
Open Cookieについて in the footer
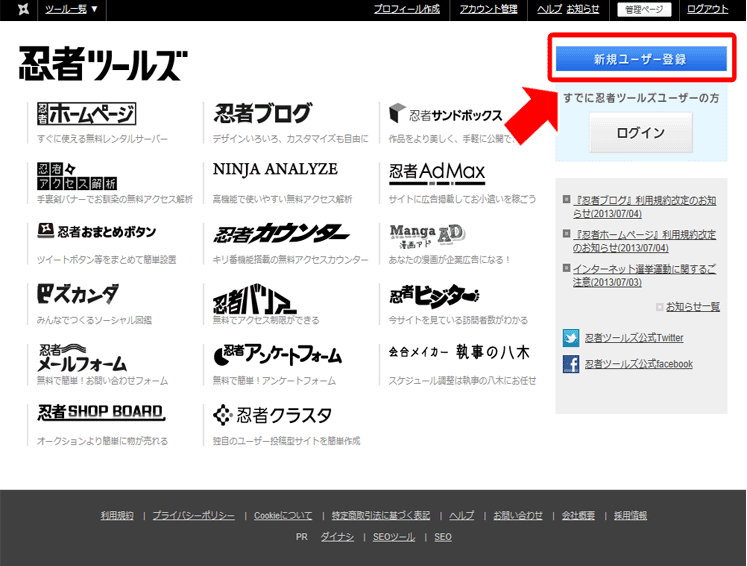coord(283,515)
